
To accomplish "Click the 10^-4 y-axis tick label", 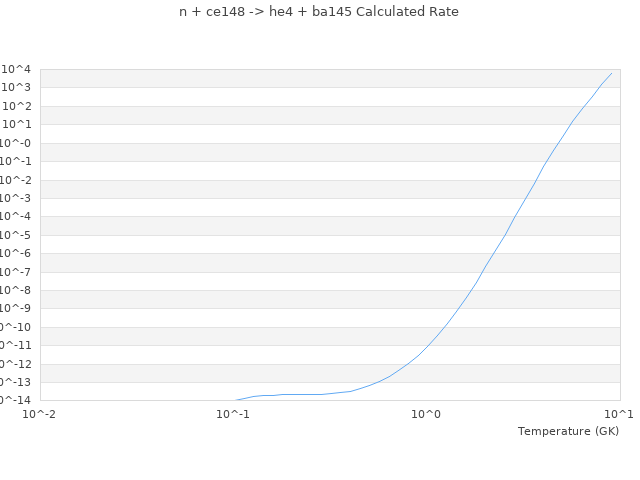I will [x=17, y=216].
